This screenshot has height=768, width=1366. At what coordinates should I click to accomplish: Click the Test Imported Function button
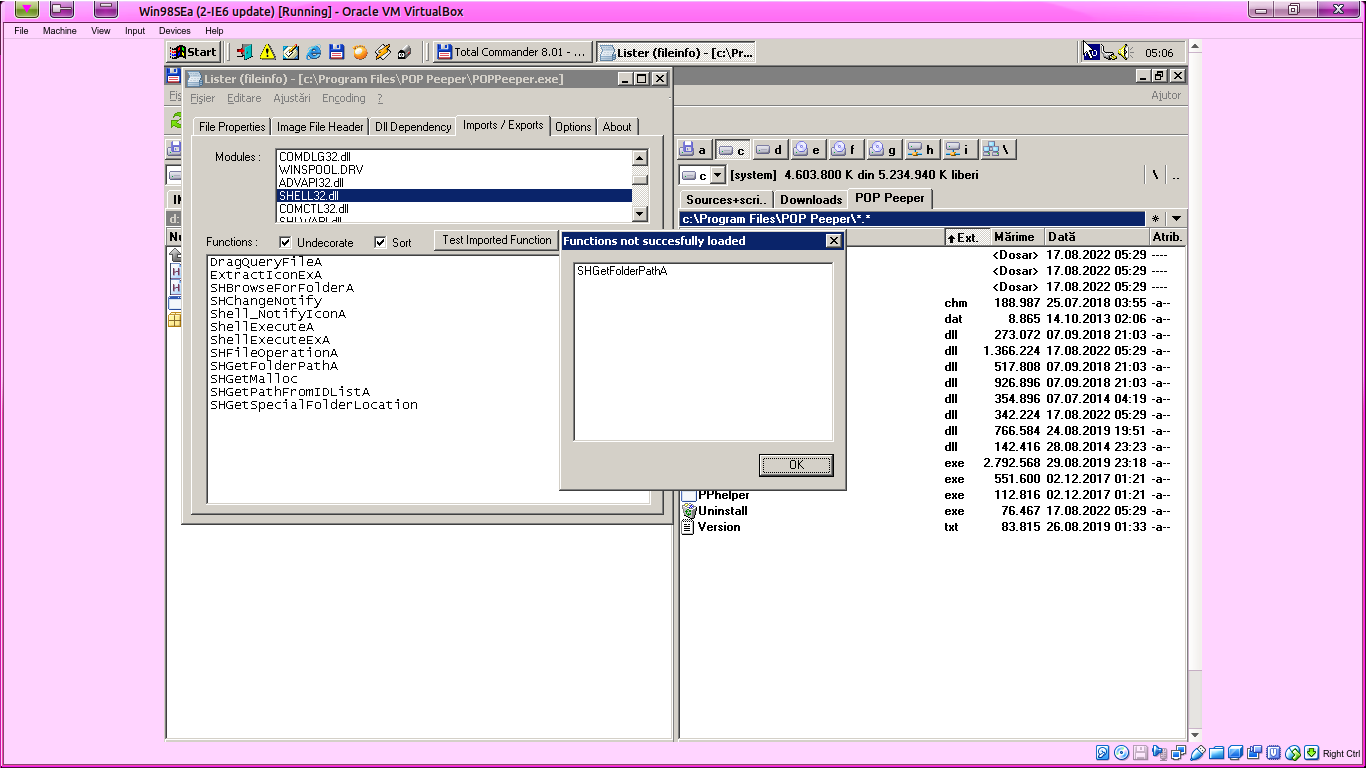point(497,240)
